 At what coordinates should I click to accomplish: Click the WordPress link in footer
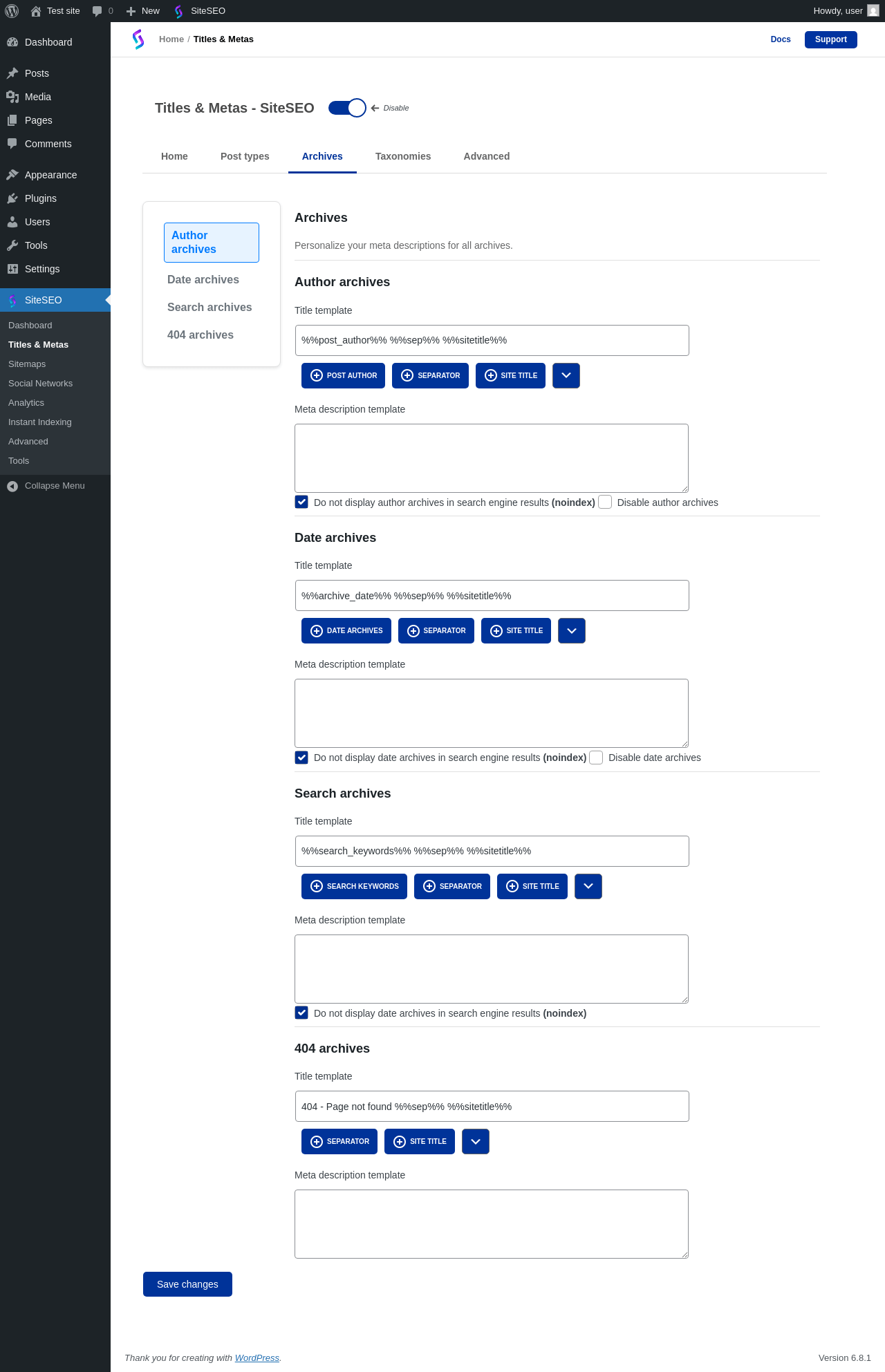tap(257, 1358)
